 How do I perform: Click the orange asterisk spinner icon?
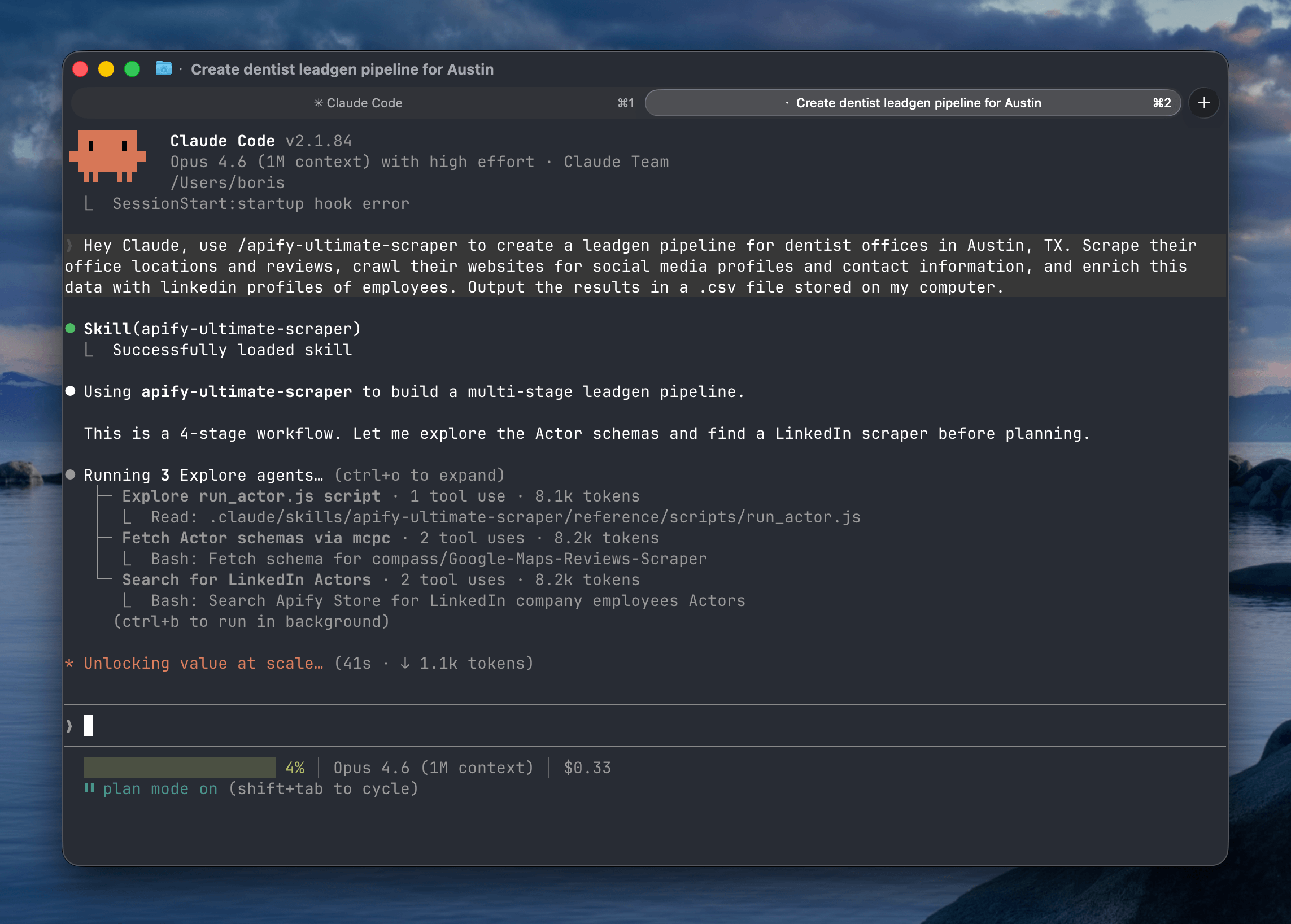pos(69,664)
